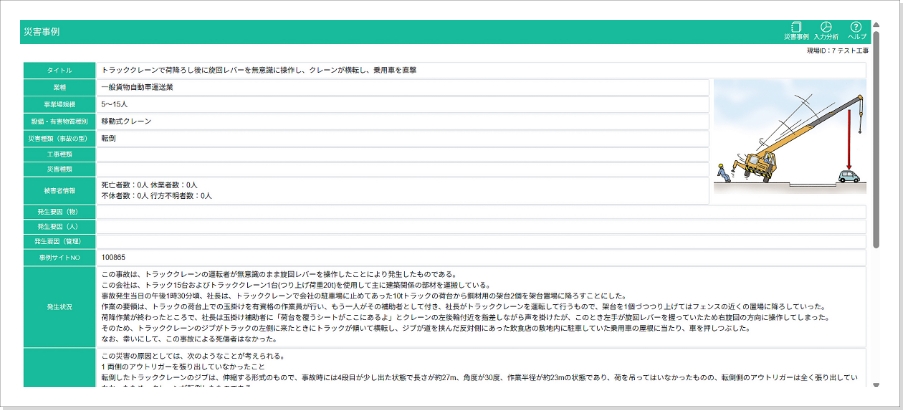
Task: Click the 発生状況 row label
Action: pyautogui.click(x=59, y=305)
